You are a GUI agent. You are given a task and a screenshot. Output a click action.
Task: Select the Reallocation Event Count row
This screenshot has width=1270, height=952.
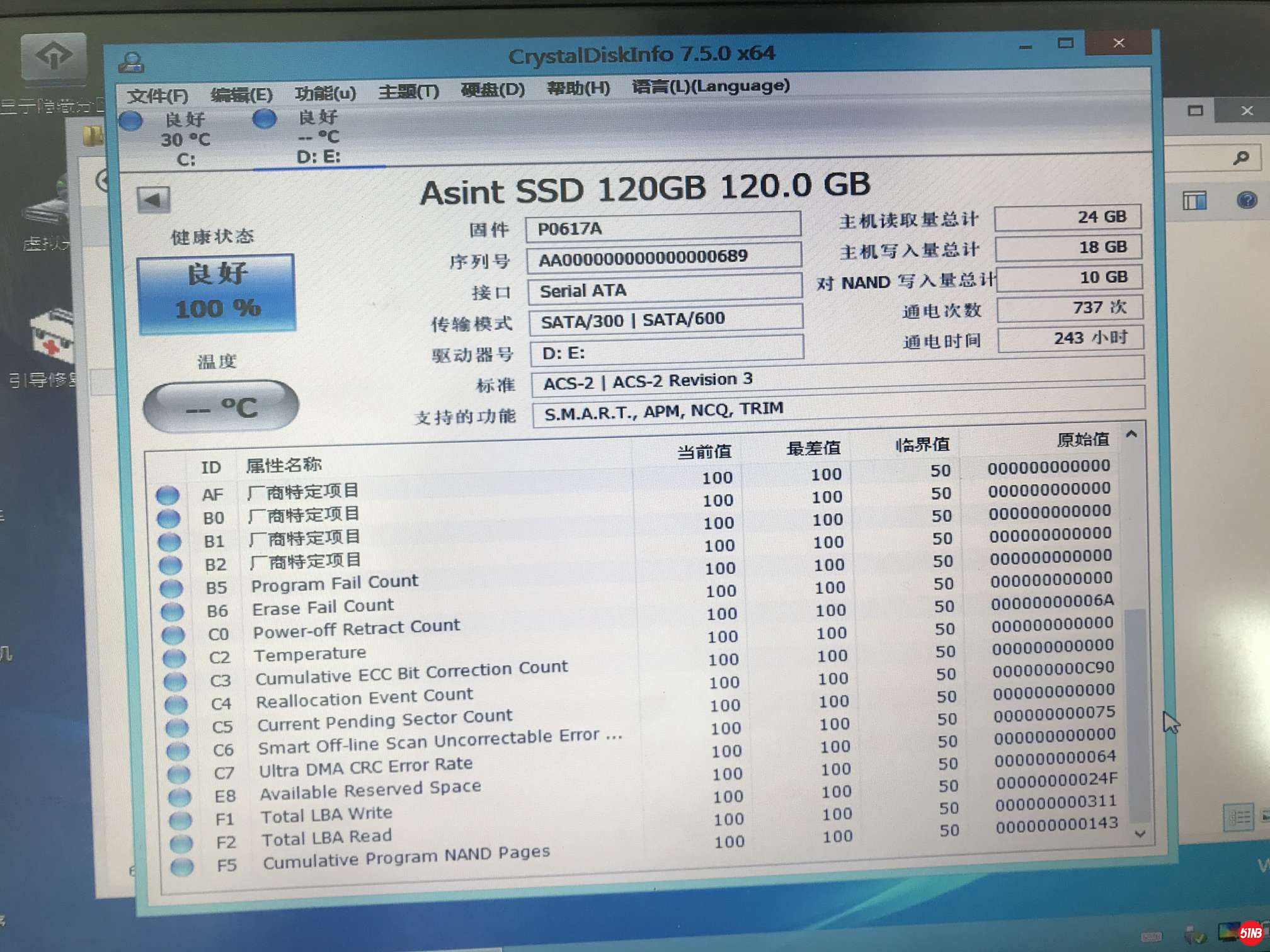(x=364, y=698)
